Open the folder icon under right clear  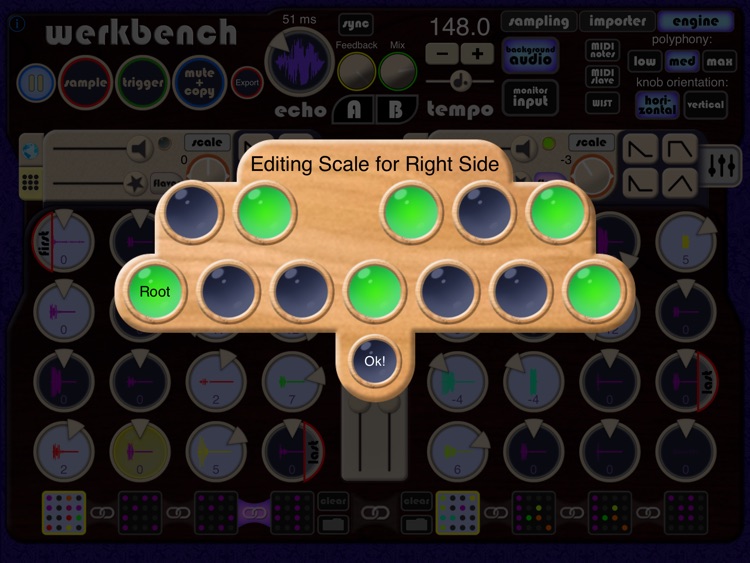click(x=416, y=524)
